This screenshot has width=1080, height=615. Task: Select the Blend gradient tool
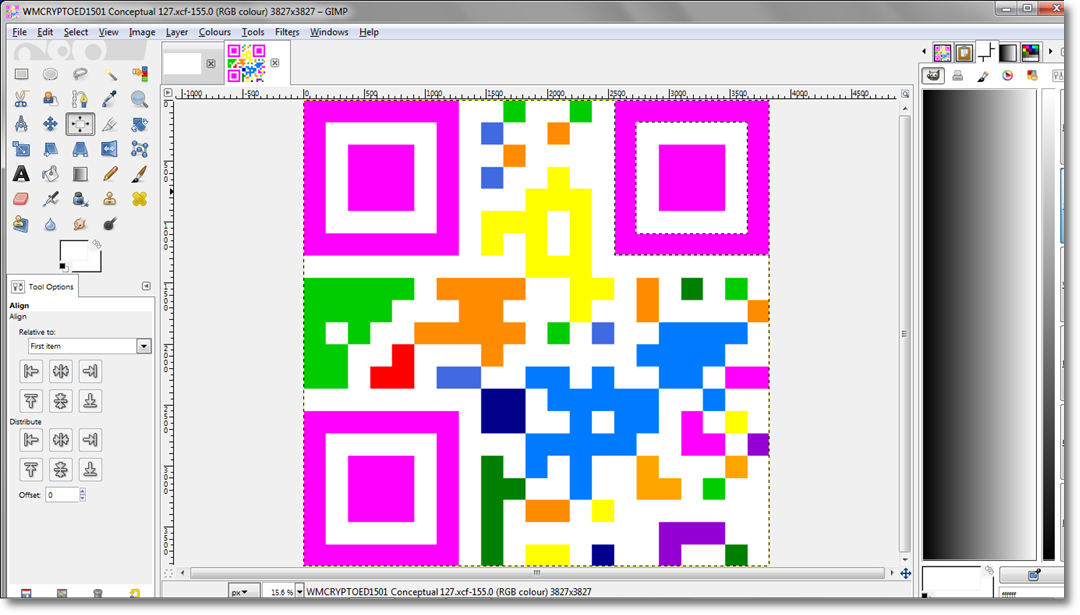tap(80, 174)
